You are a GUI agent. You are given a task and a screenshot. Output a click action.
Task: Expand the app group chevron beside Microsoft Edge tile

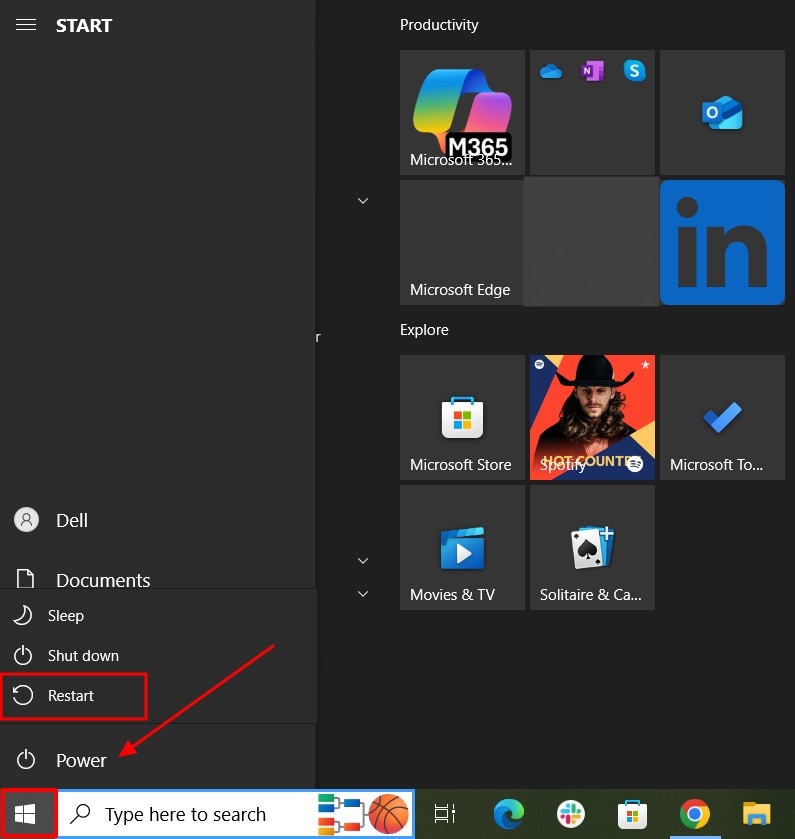click(363, 201)
